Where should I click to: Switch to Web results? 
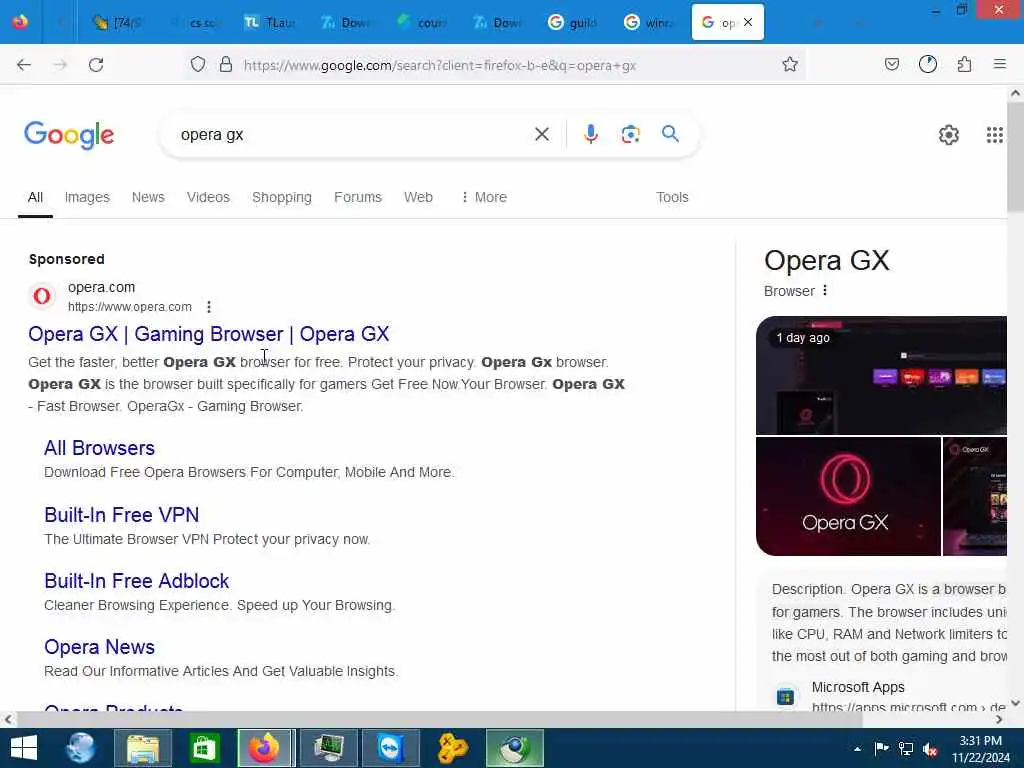click(418, 197)
